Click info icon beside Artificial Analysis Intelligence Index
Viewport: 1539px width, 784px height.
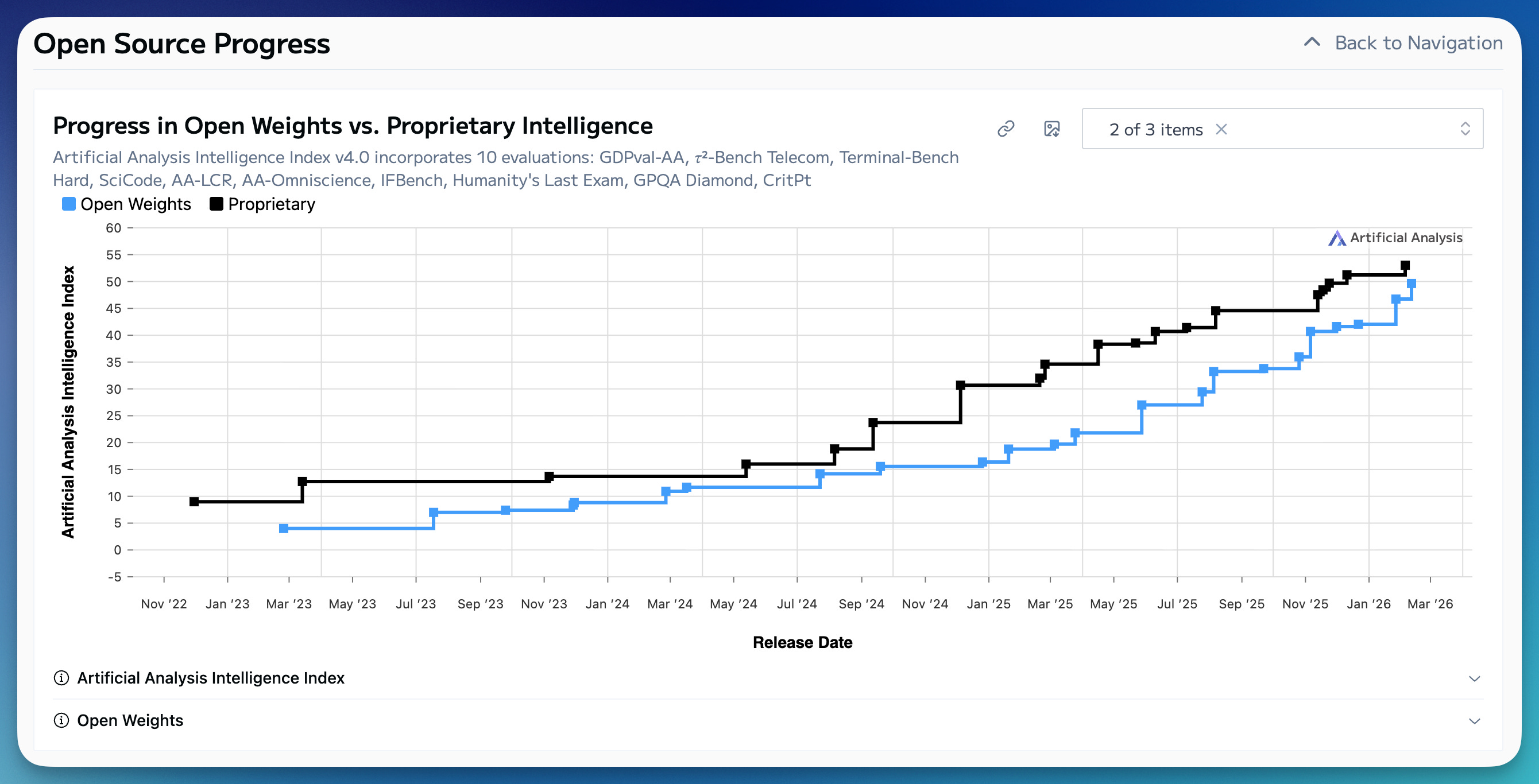tap(61, 678)
